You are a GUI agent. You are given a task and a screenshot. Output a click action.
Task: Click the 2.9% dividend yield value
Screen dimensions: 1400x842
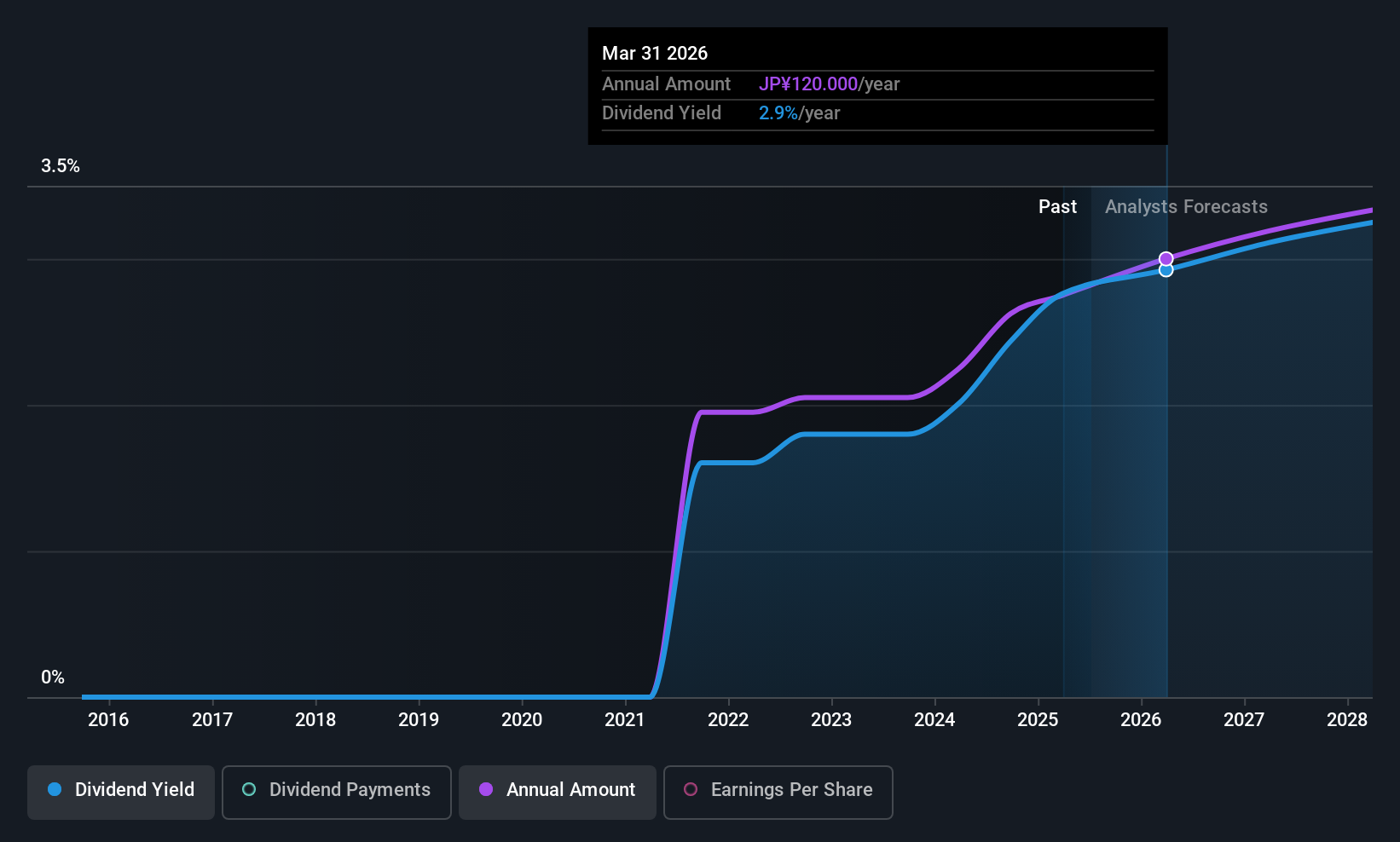click(778, 112)
